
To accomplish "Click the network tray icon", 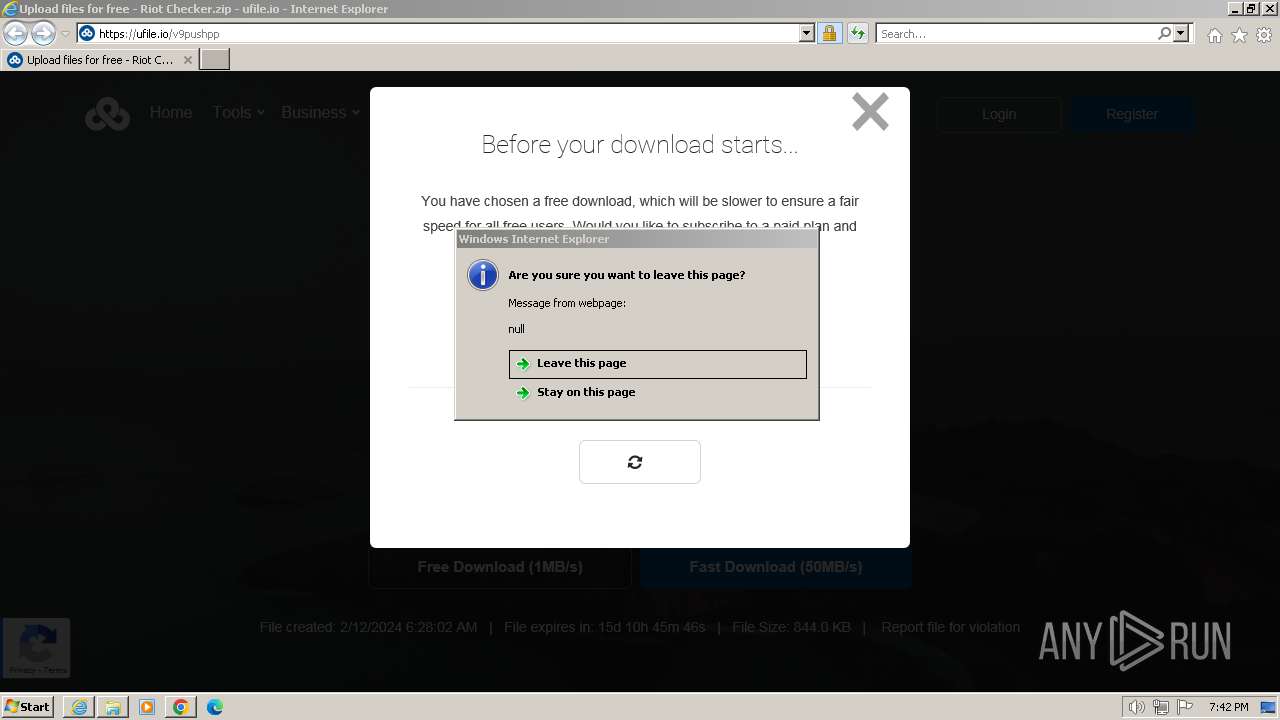I will (x=1161, y=707).
